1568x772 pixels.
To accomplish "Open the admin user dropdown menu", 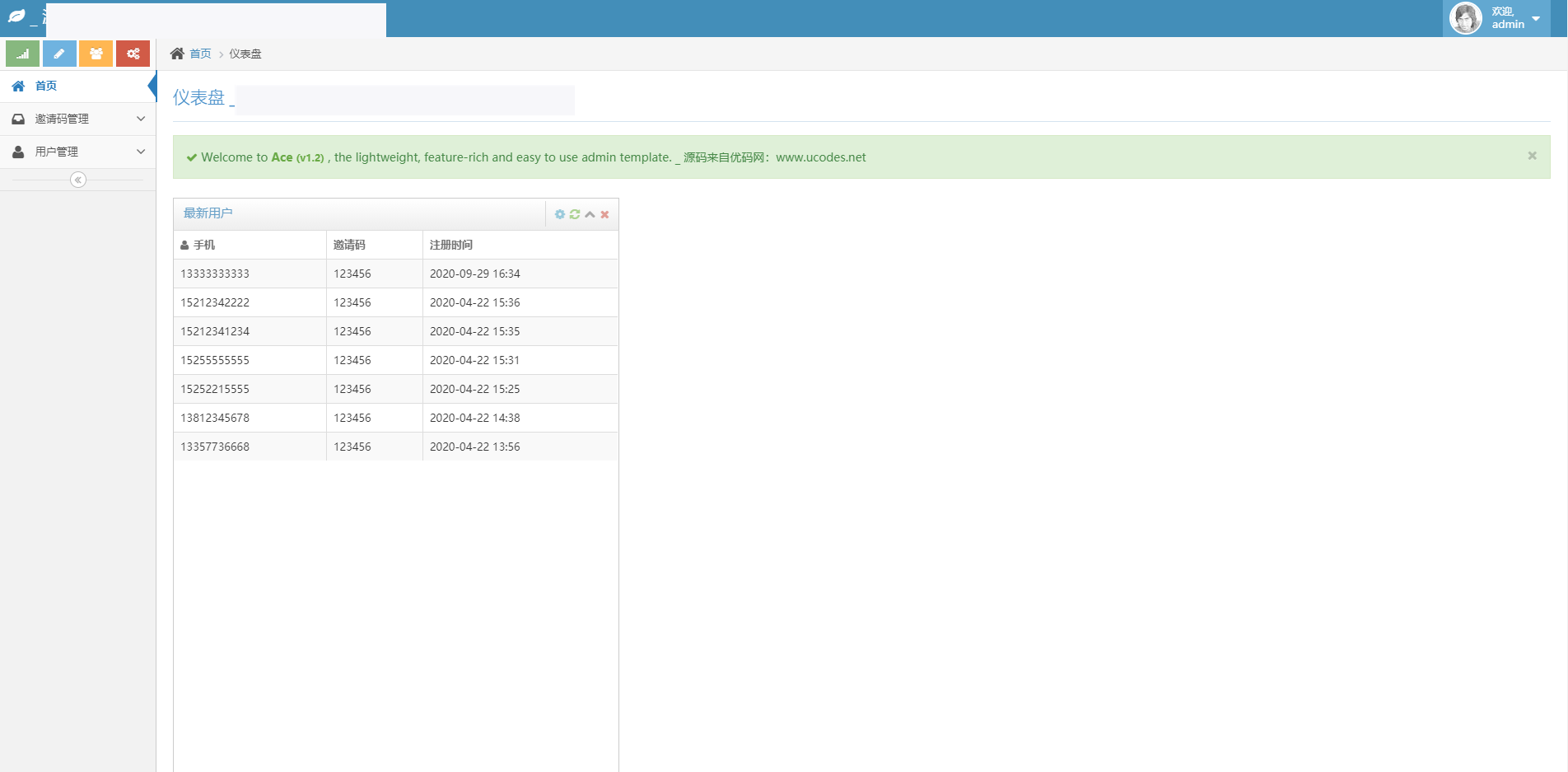I will pos(1535,18).
